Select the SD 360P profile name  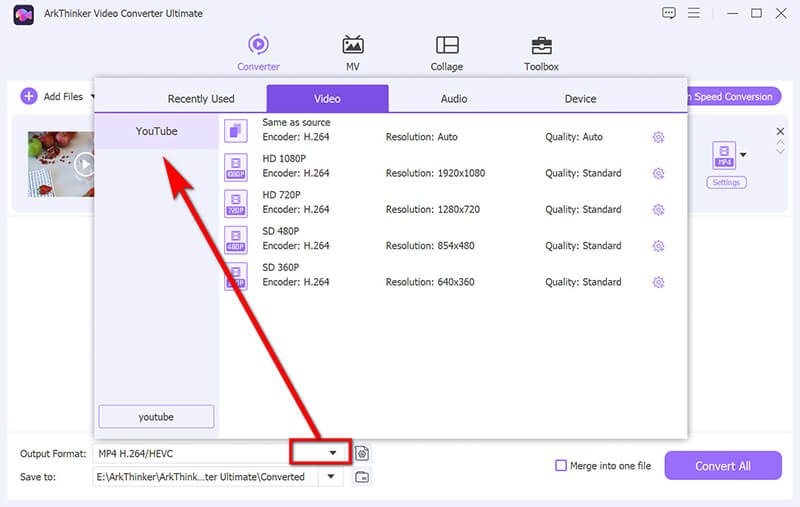[280, 267]
